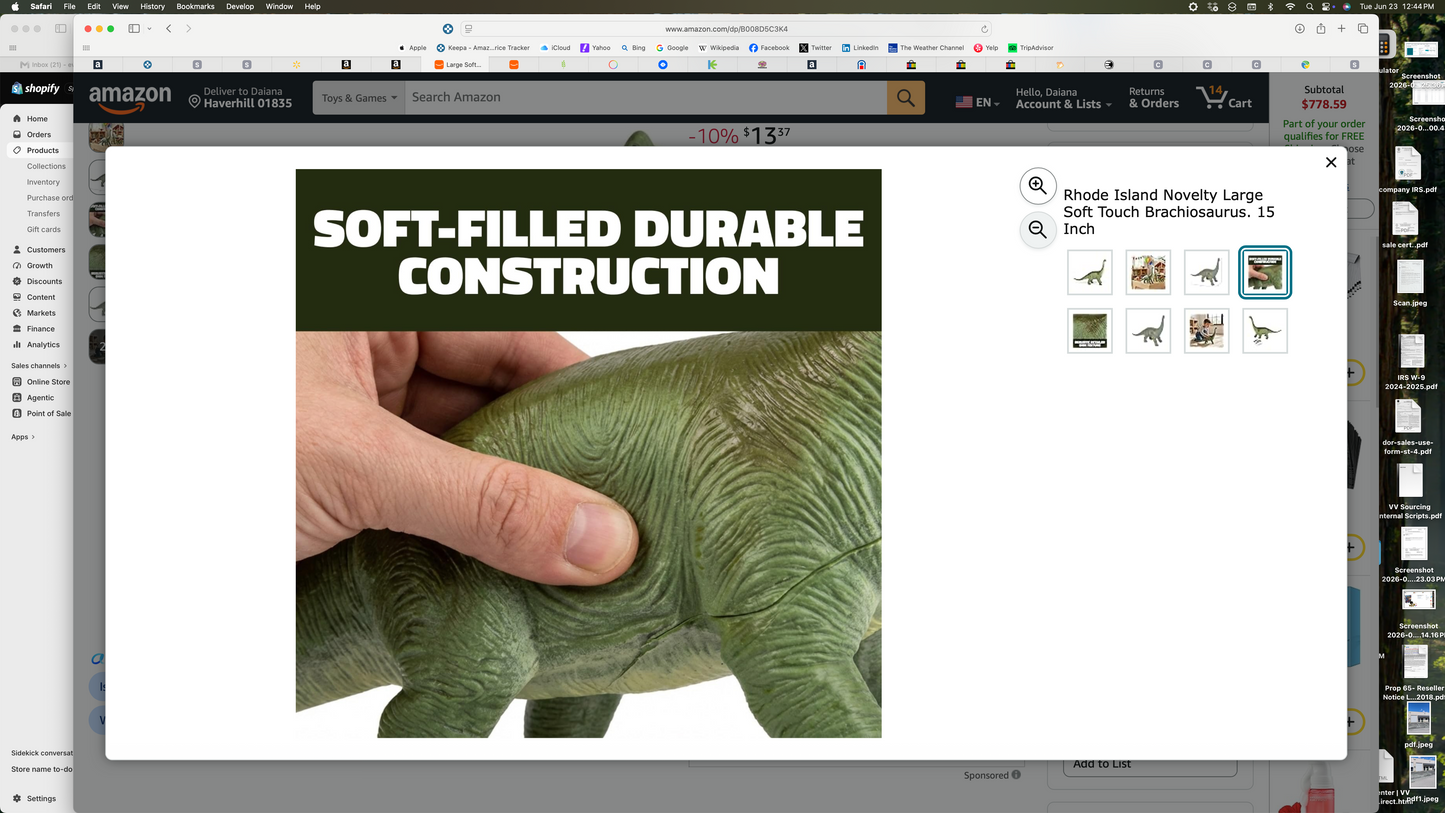
Task: Open Collections in Shopify sidebar
Action: coord(46,166)
